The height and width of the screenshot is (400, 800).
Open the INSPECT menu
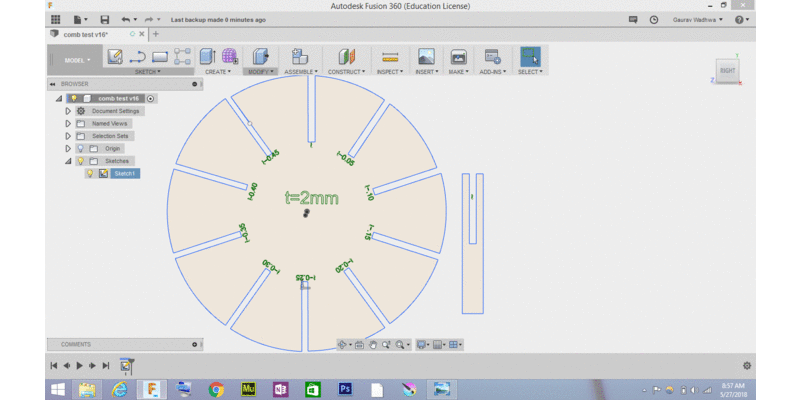pyautogui.click(x=390, y=72)
